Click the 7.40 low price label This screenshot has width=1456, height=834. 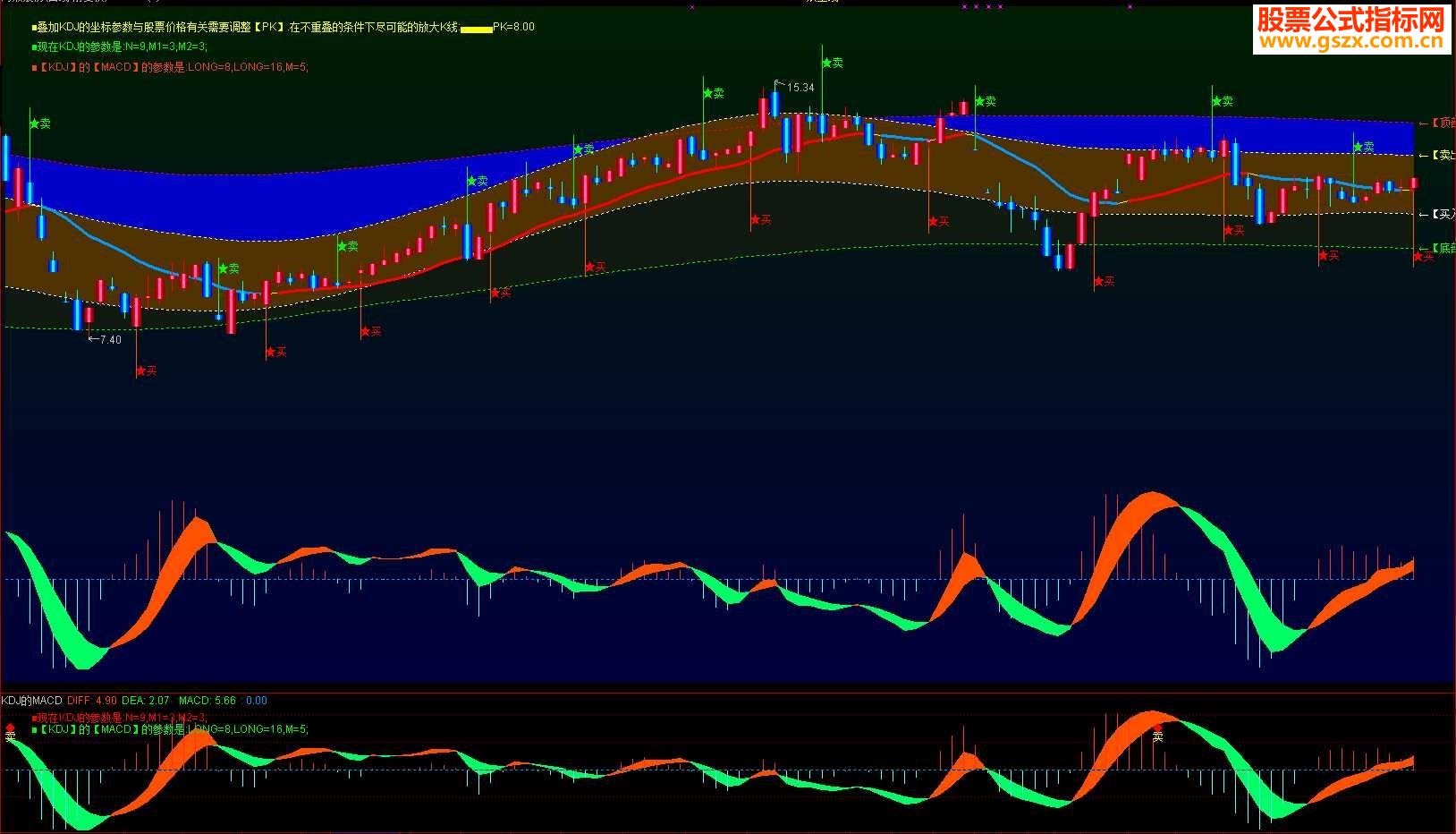coord(110,340)
